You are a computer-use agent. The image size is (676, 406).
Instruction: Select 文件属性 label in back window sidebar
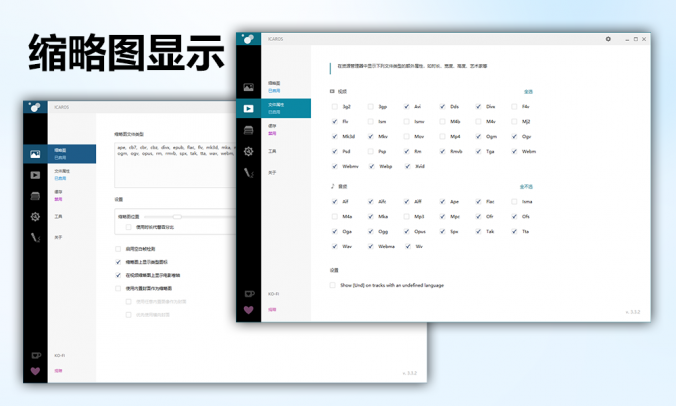[62, 171]
